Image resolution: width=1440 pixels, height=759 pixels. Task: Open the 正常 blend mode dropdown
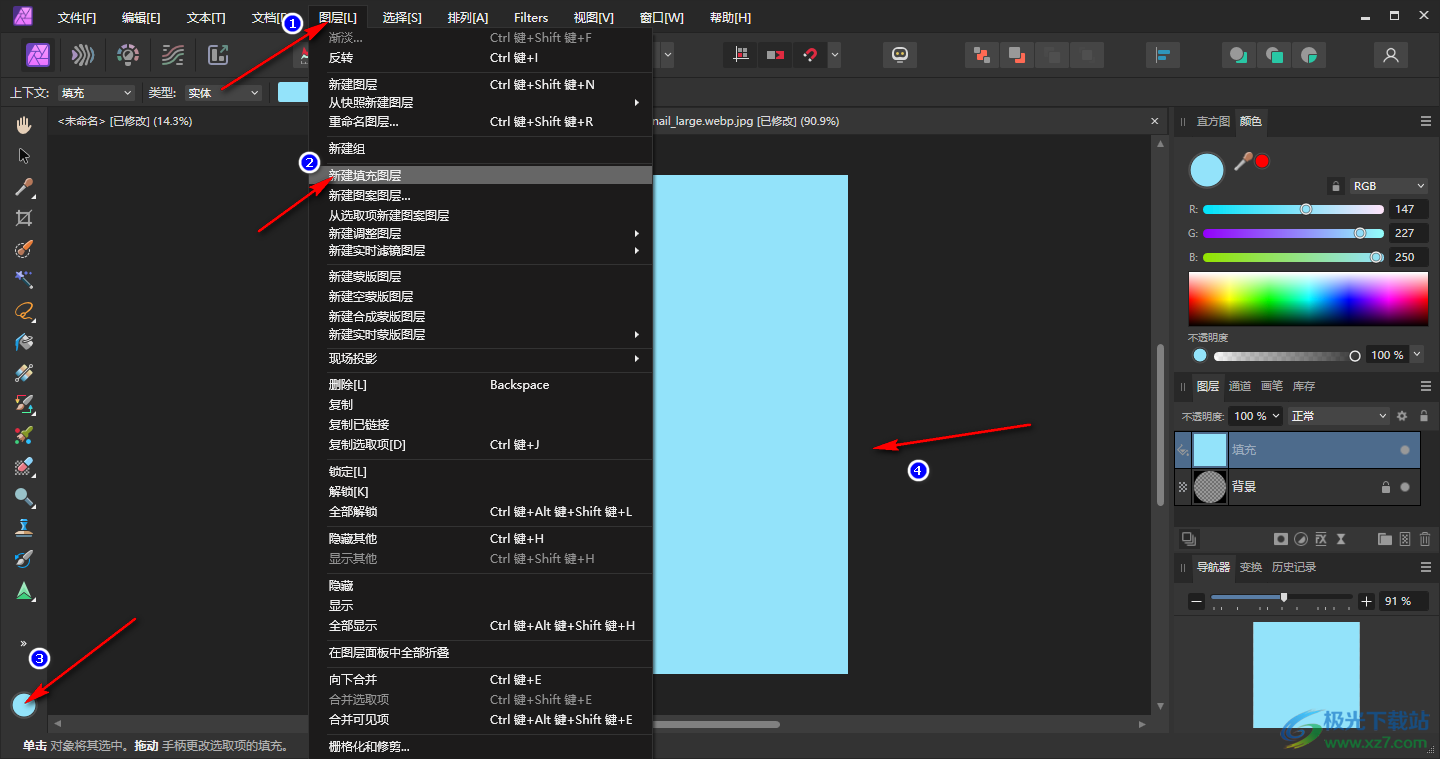click(x=1338, y=416)
